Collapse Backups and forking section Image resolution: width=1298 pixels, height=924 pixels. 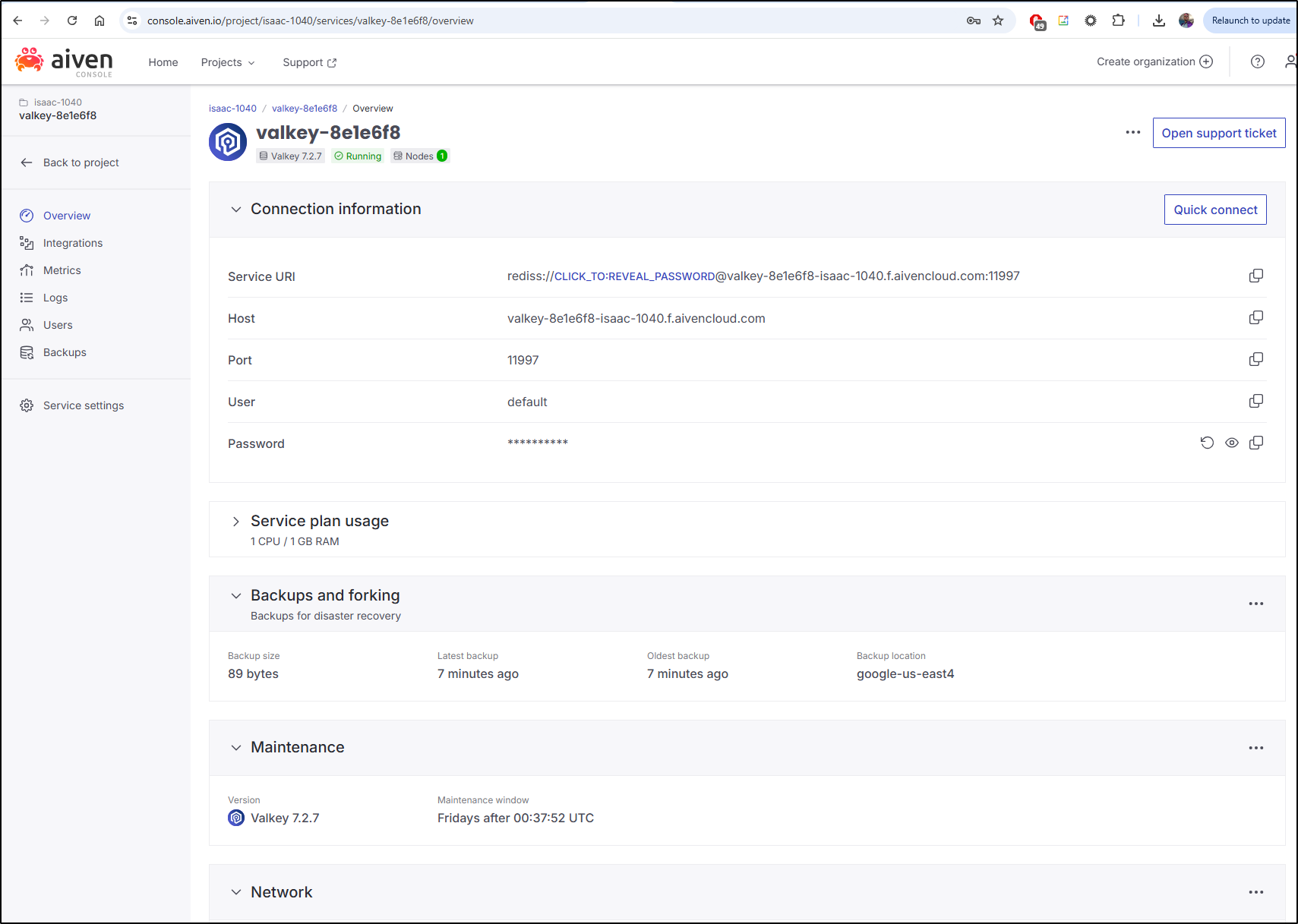236,595
